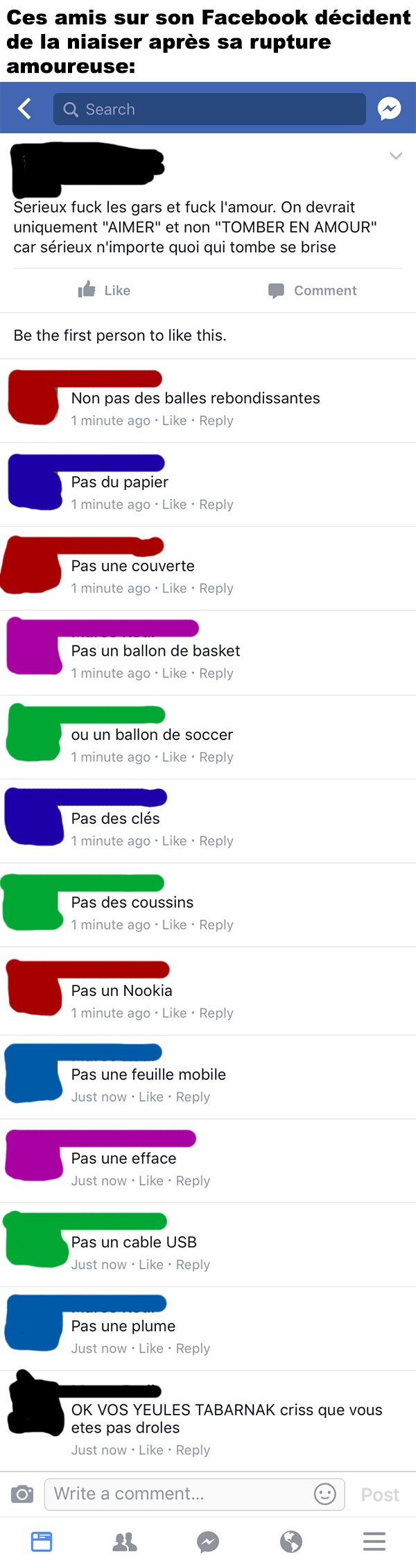Open Messenger from top-right icon
Image resolution: width=416 pixels, height=1568 pixels.
[x=389, y=108]
